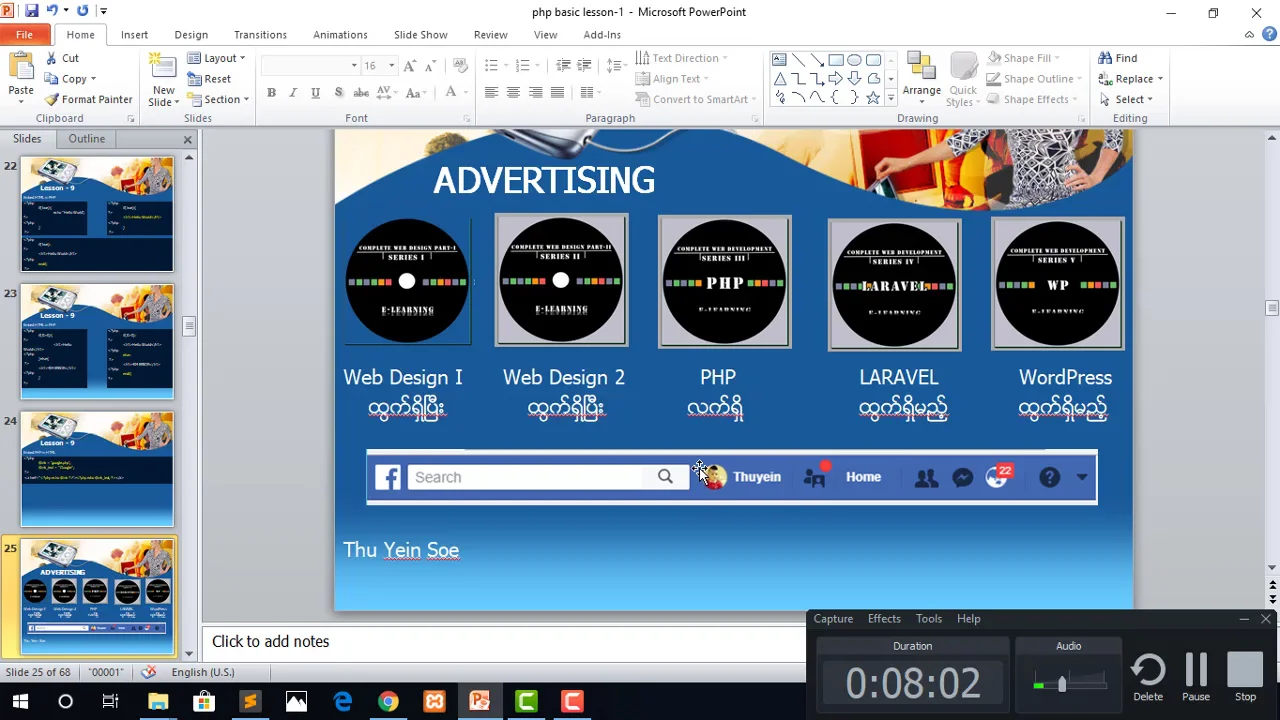Screen dimensions: 1280x720
Task: Stop the screen recording
Action: (1245, 677)
